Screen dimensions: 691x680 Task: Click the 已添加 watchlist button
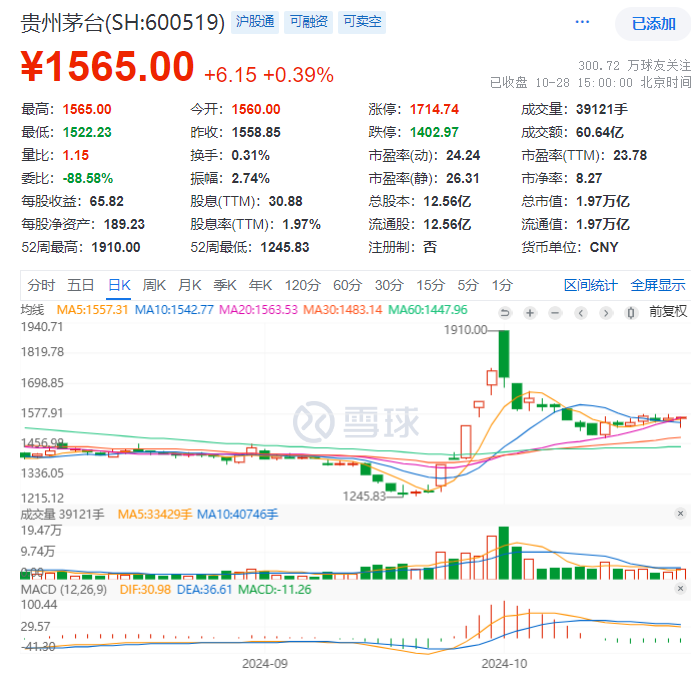click(654, 23)
